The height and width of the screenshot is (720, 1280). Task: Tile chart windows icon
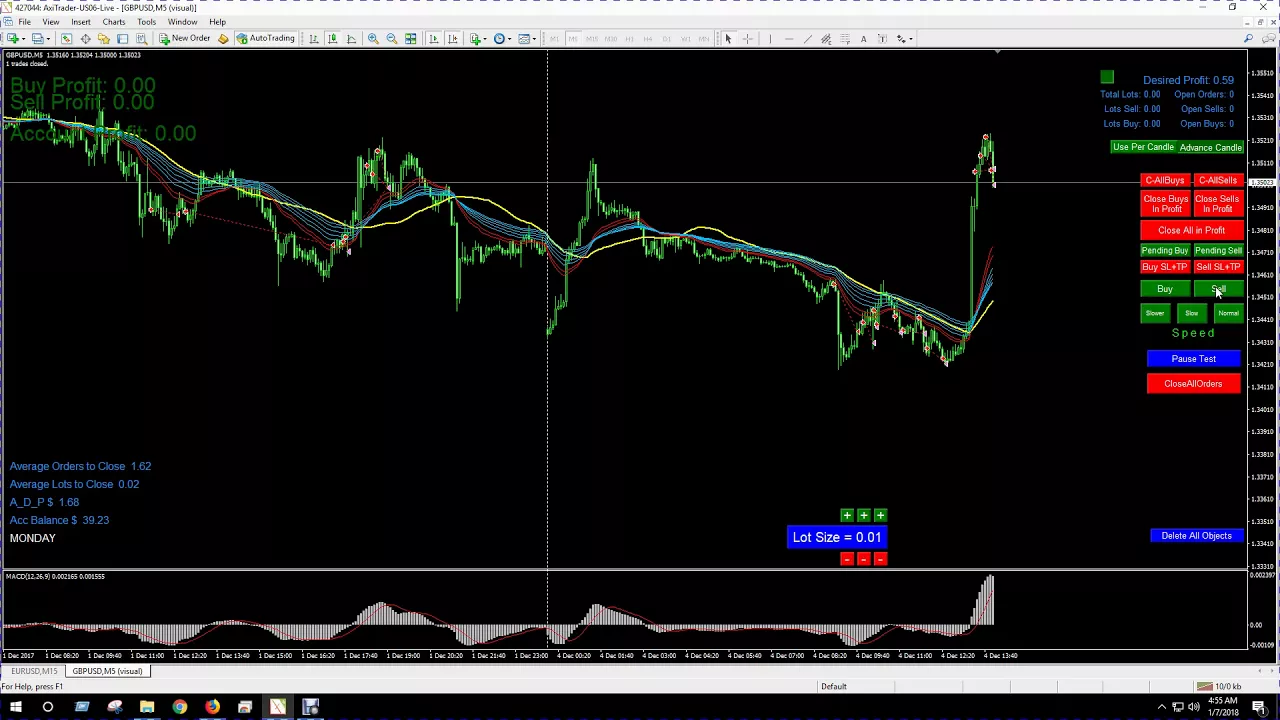[411, 39]
